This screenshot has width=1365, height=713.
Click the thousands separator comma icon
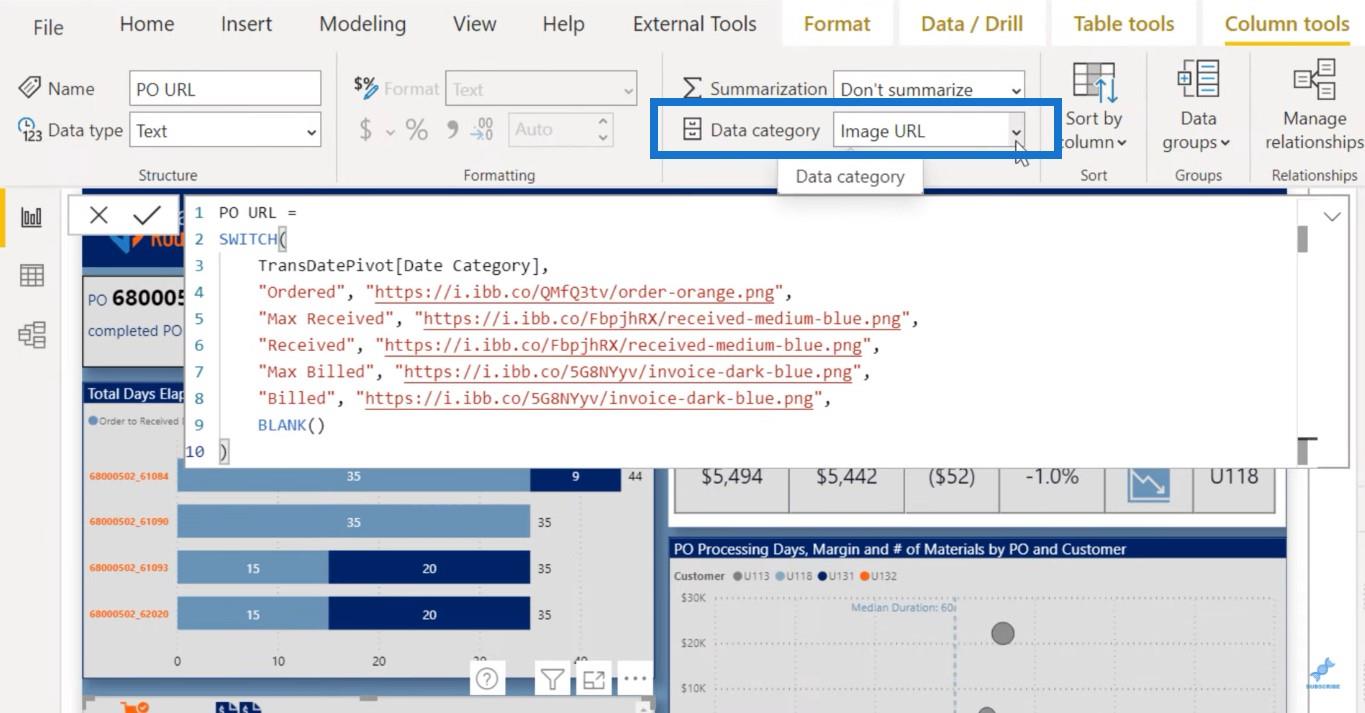(452, 130)
